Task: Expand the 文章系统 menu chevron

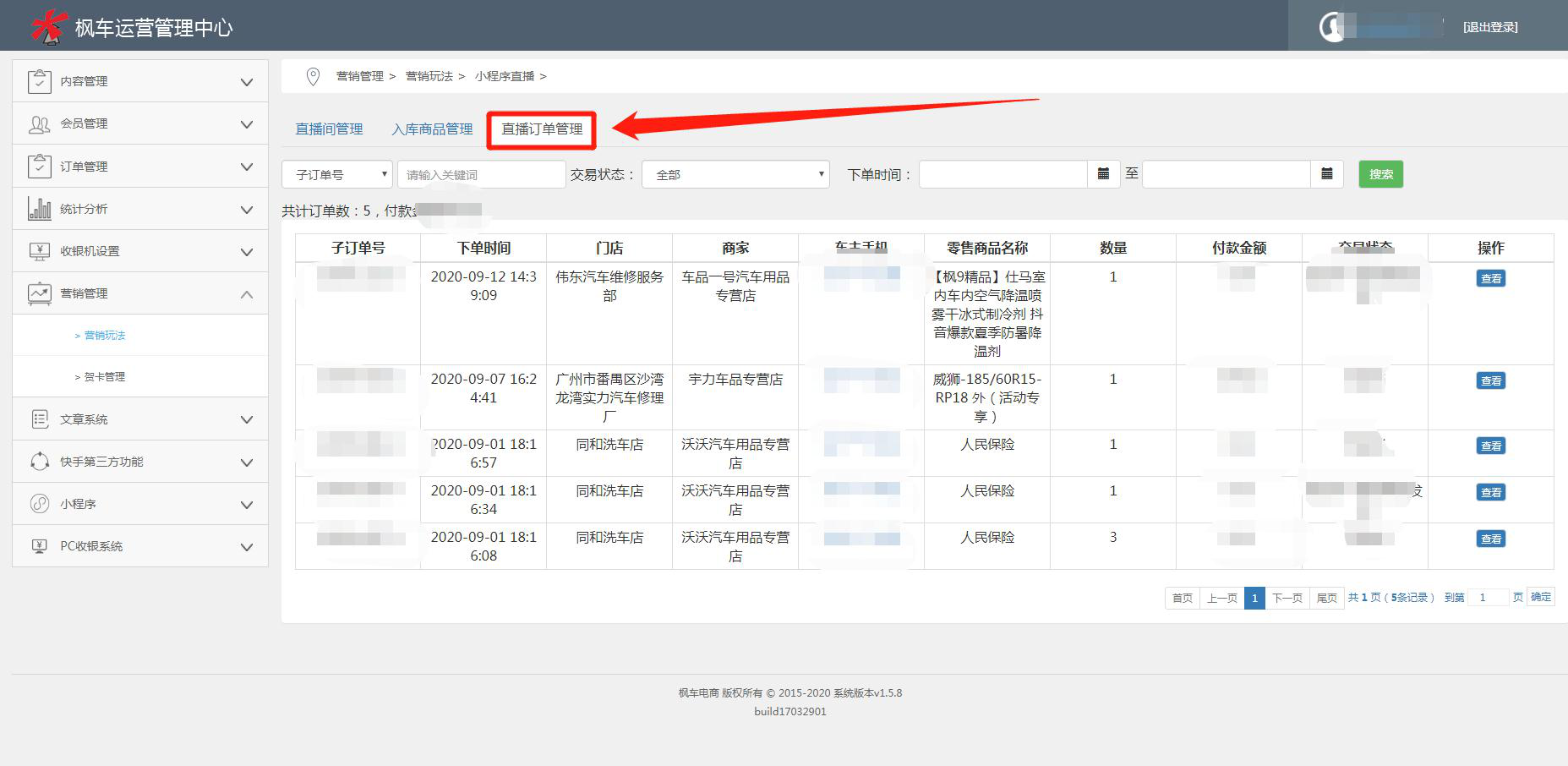Action: click(247, 419)
